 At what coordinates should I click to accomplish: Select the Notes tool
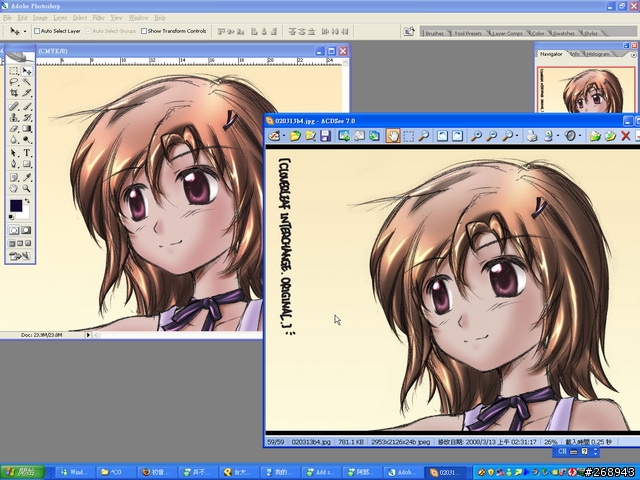coord(13,178)
